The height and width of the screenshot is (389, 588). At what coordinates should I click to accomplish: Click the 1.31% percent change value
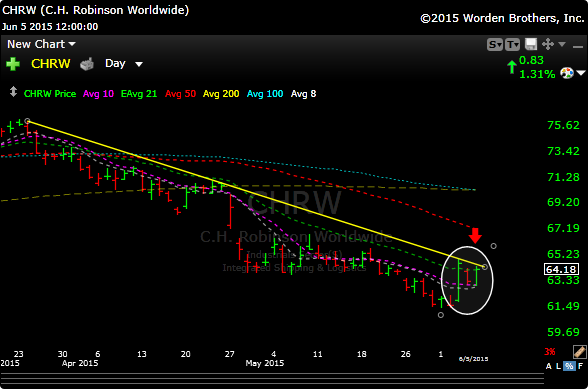point(537,74)
